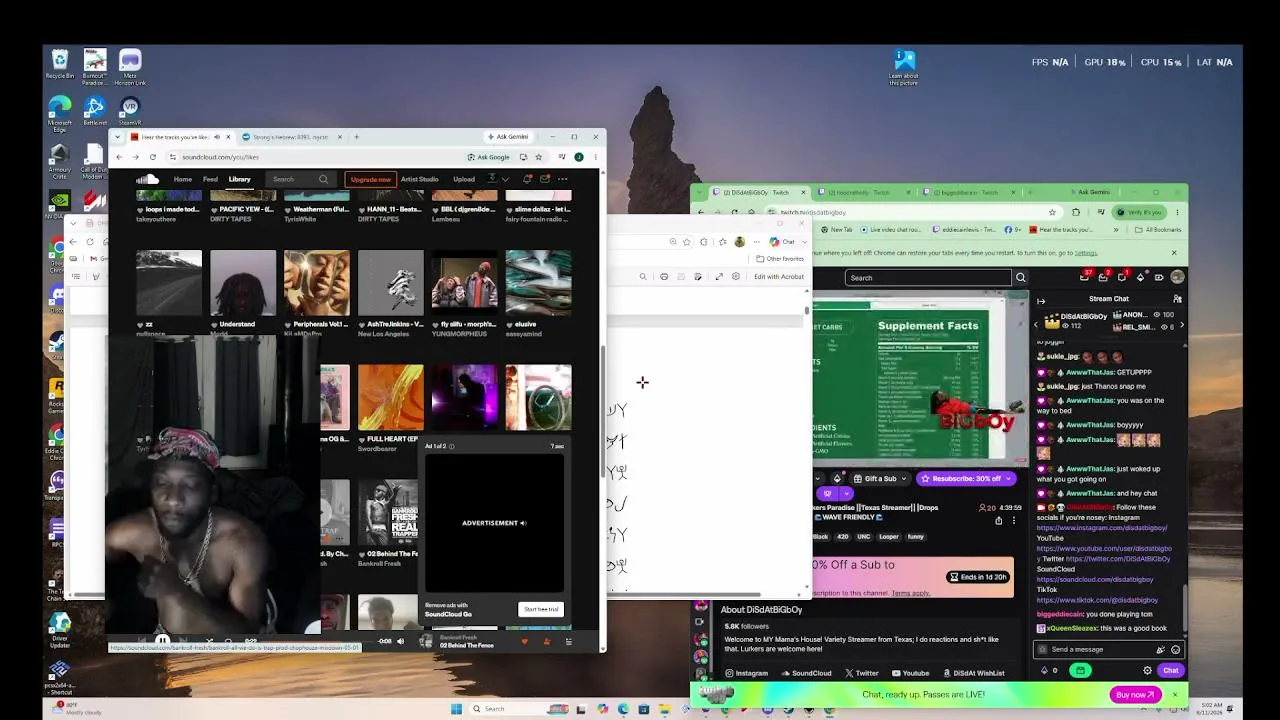Open SoundCloud Artist Studio link
The image size is (1280, 720).
coord(420,180)
